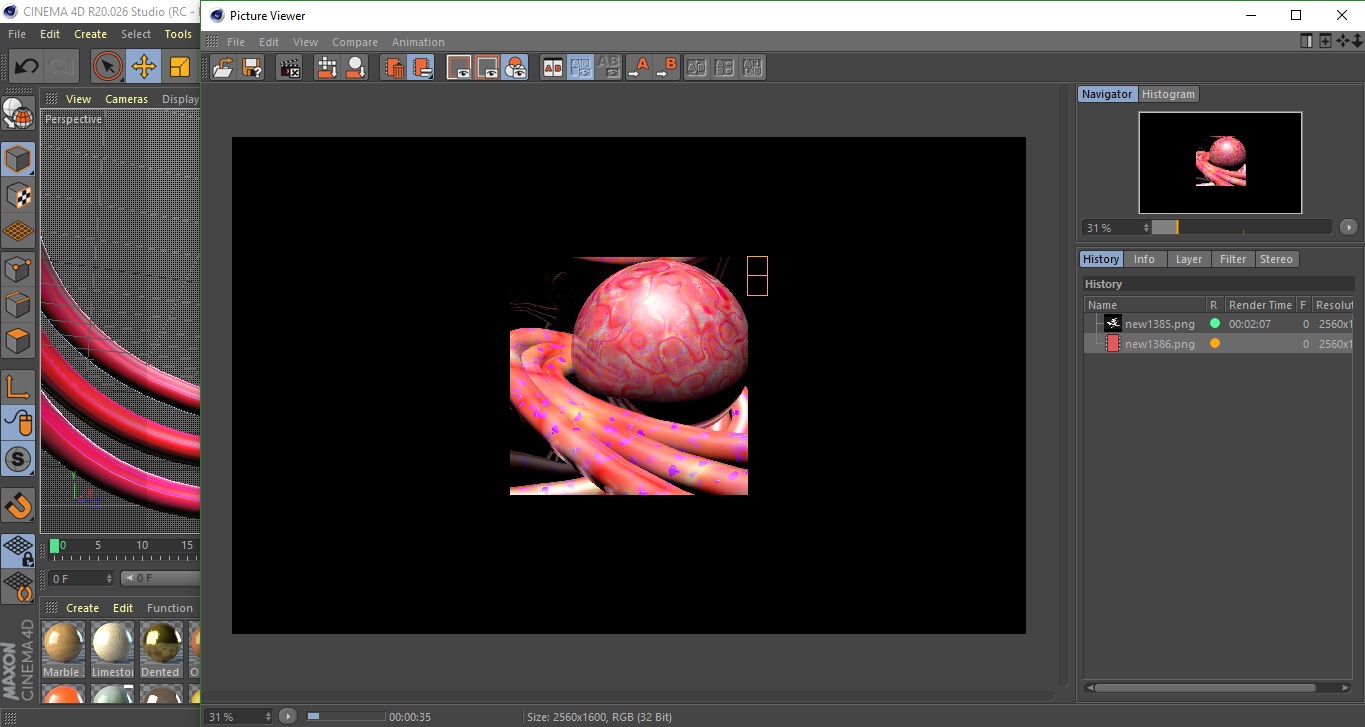Click the greyed AB eye icon

(x=609, y=67)
